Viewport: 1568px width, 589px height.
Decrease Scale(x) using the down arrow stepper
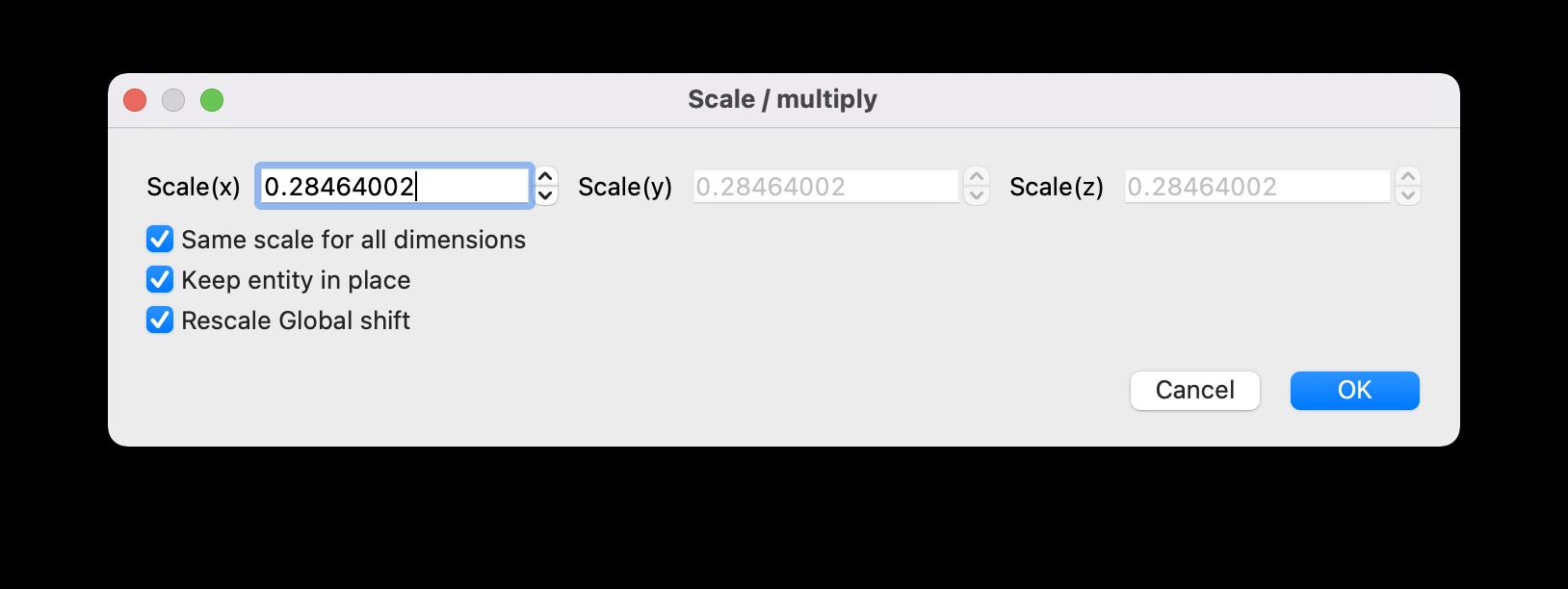tap(543, 194)
